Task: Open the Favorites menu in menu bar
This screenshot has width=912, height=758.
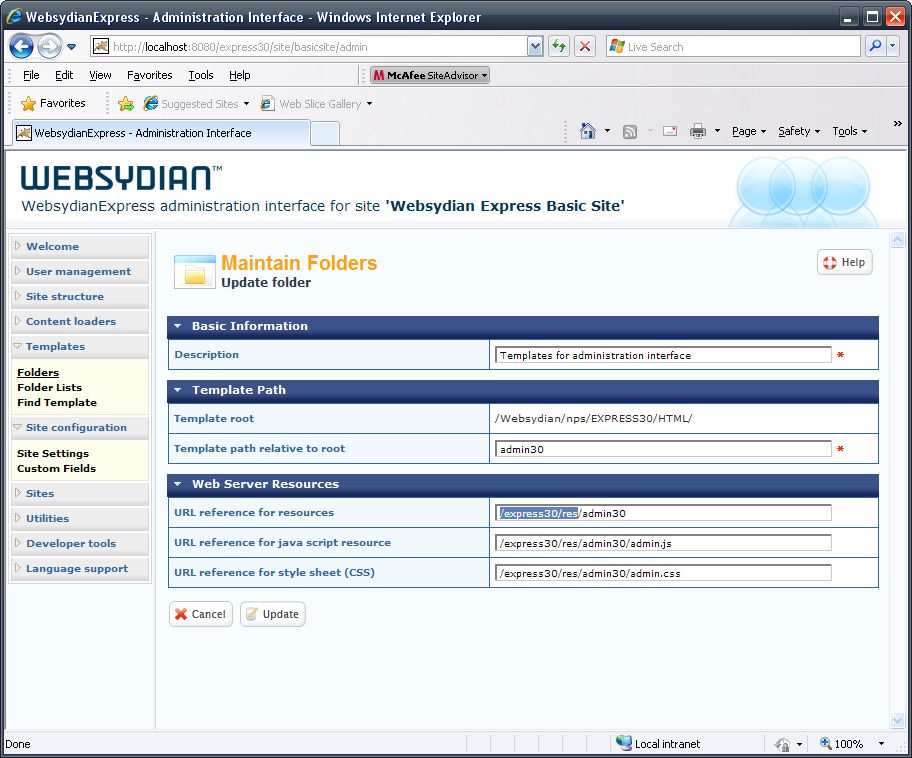Action: click(x=149, y=75)
